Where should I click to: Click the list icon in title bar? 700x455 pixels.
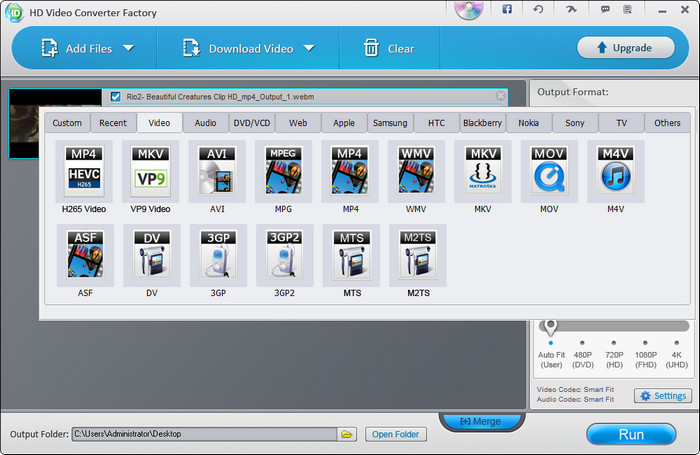(x=628, y=9)
